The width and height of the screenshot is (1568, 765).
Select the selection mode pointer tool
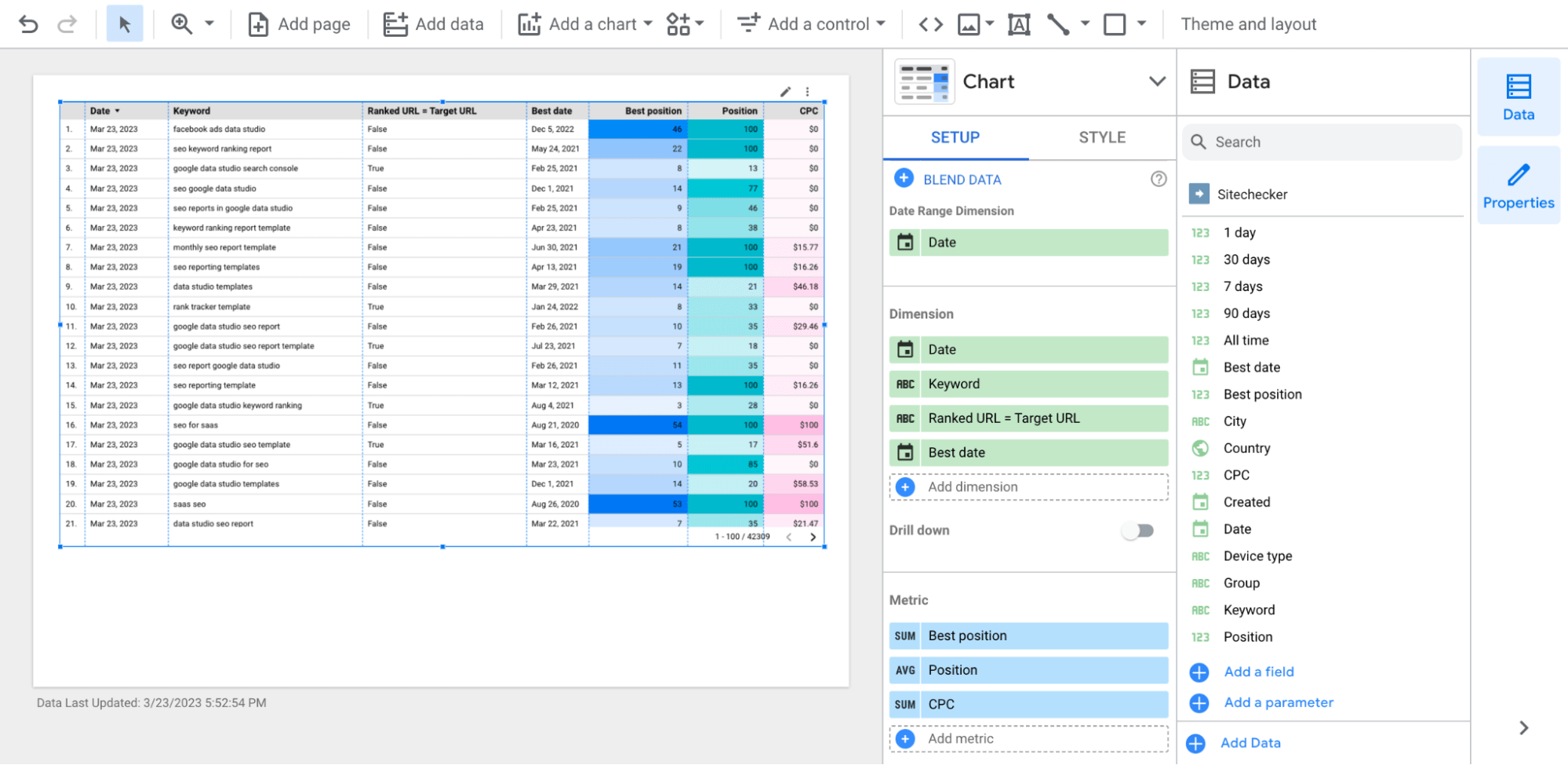(x=125, y=24)
